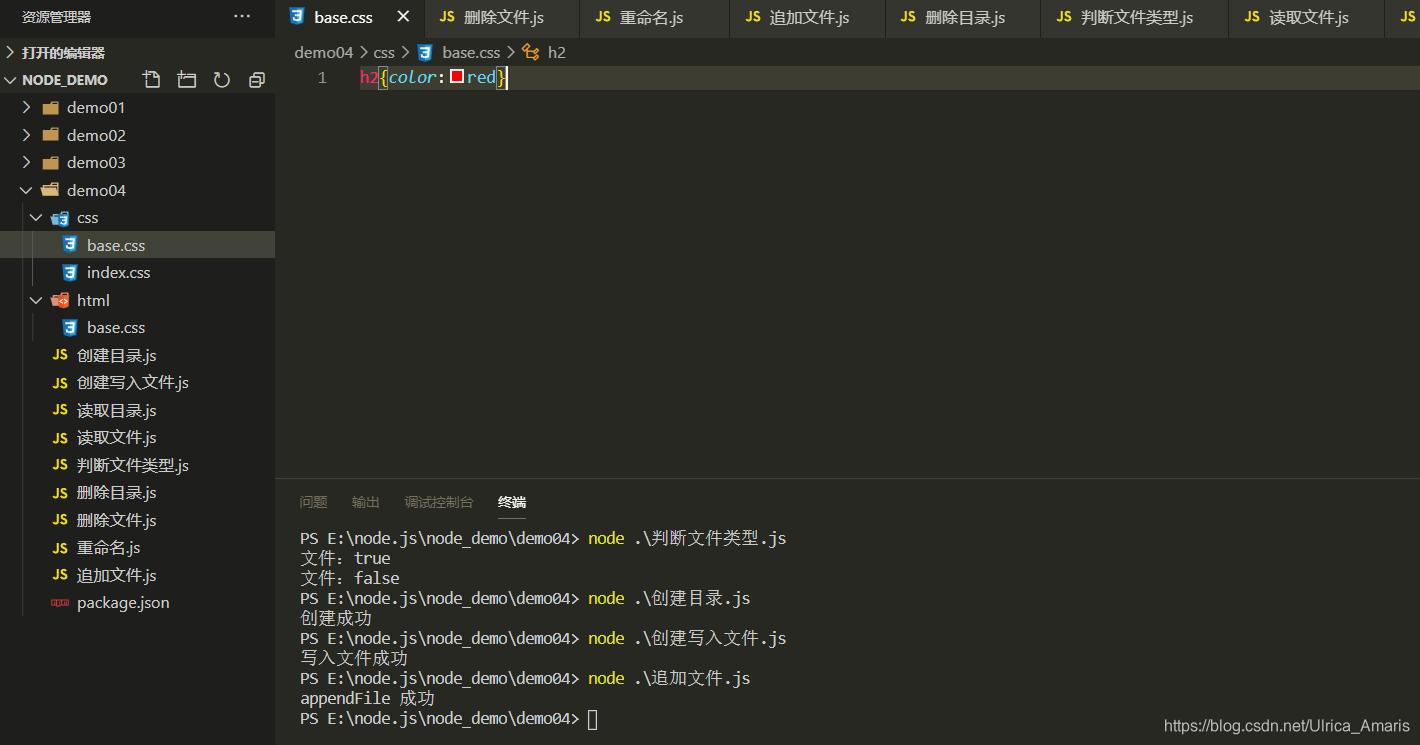Click css in the breadcrumb
This screenshot has height=745, width=1420.
point(384,52)
